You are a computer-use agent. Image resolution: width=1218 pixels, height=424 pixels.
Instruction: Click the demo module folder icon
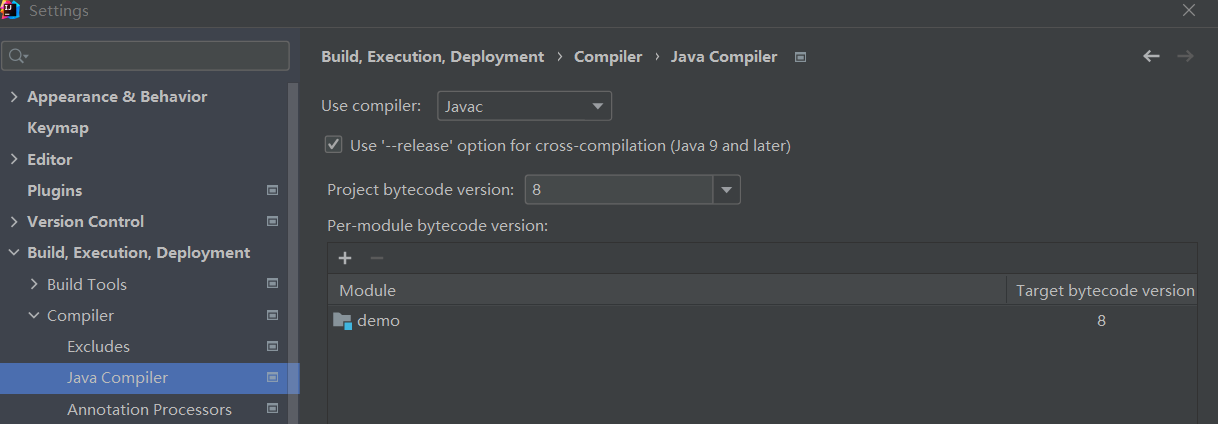pos(342,321)
